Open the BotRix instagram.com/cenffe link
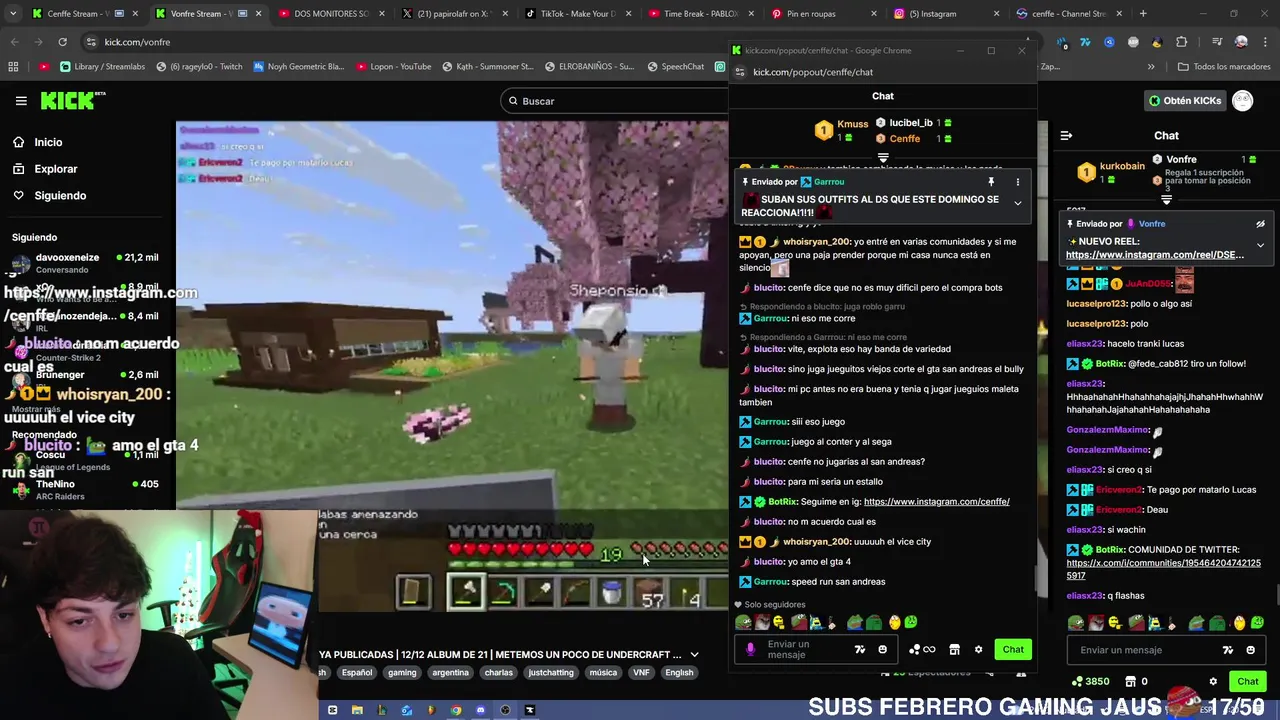 click(x=936, y=502)
